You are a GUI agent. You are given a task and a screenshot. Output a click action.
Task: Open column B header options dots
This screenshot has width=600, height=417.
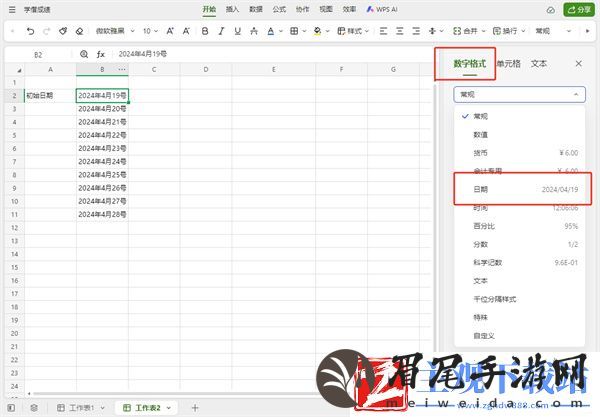tap(122, 70)
